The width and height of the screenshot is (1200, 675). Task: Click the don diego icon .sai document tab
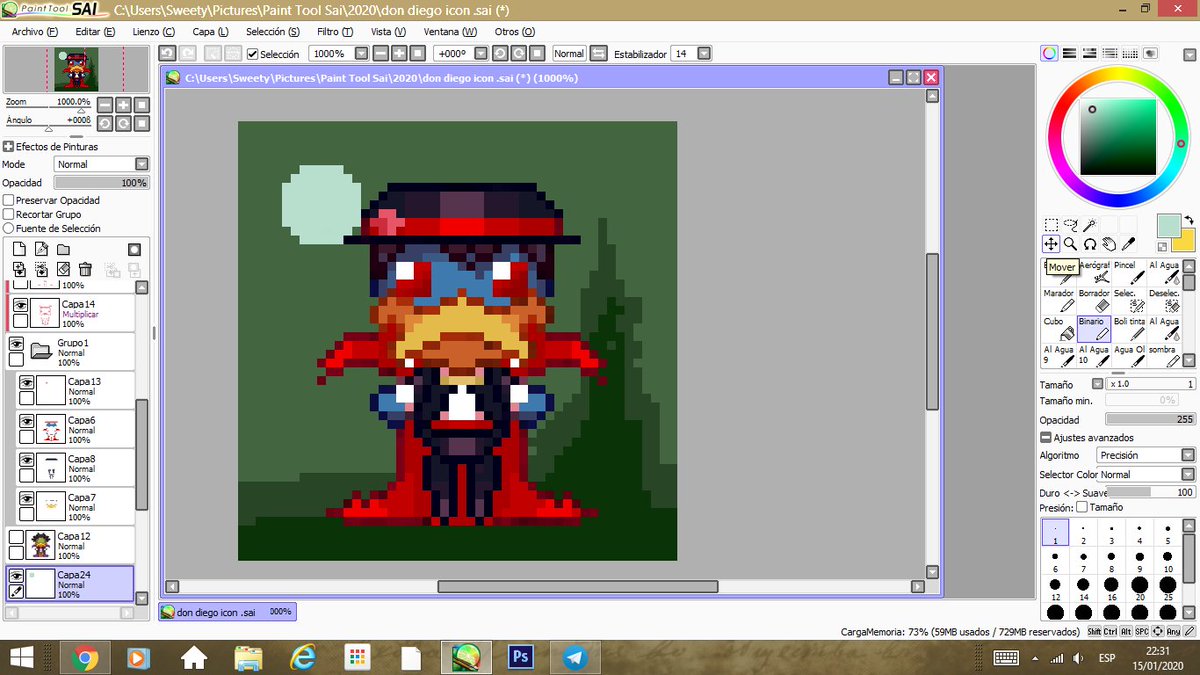227,611
